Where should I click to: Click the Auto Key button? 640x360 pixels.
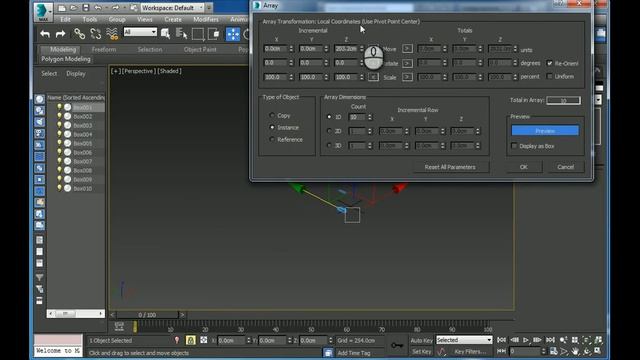[x=422, y=340]
